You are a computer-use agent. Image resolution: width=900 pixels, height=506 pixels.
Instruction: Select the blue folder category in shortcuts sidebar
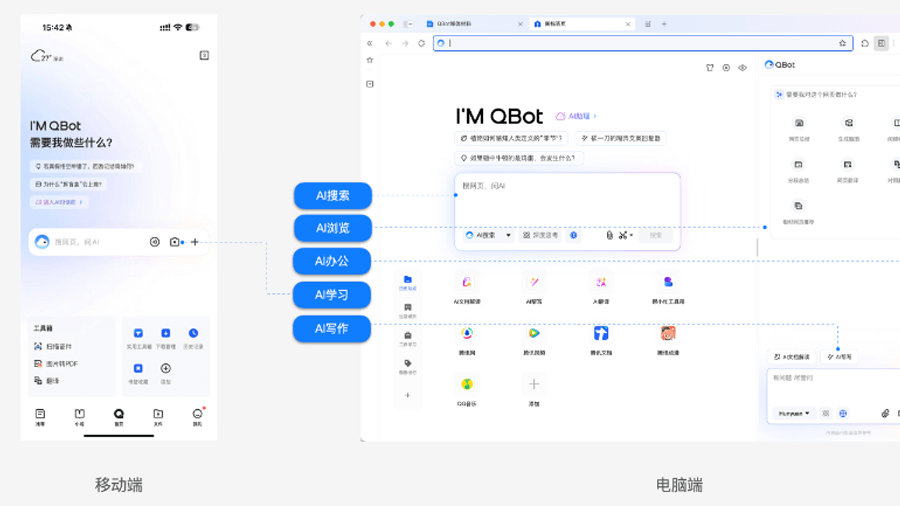[x=408, y=282]
